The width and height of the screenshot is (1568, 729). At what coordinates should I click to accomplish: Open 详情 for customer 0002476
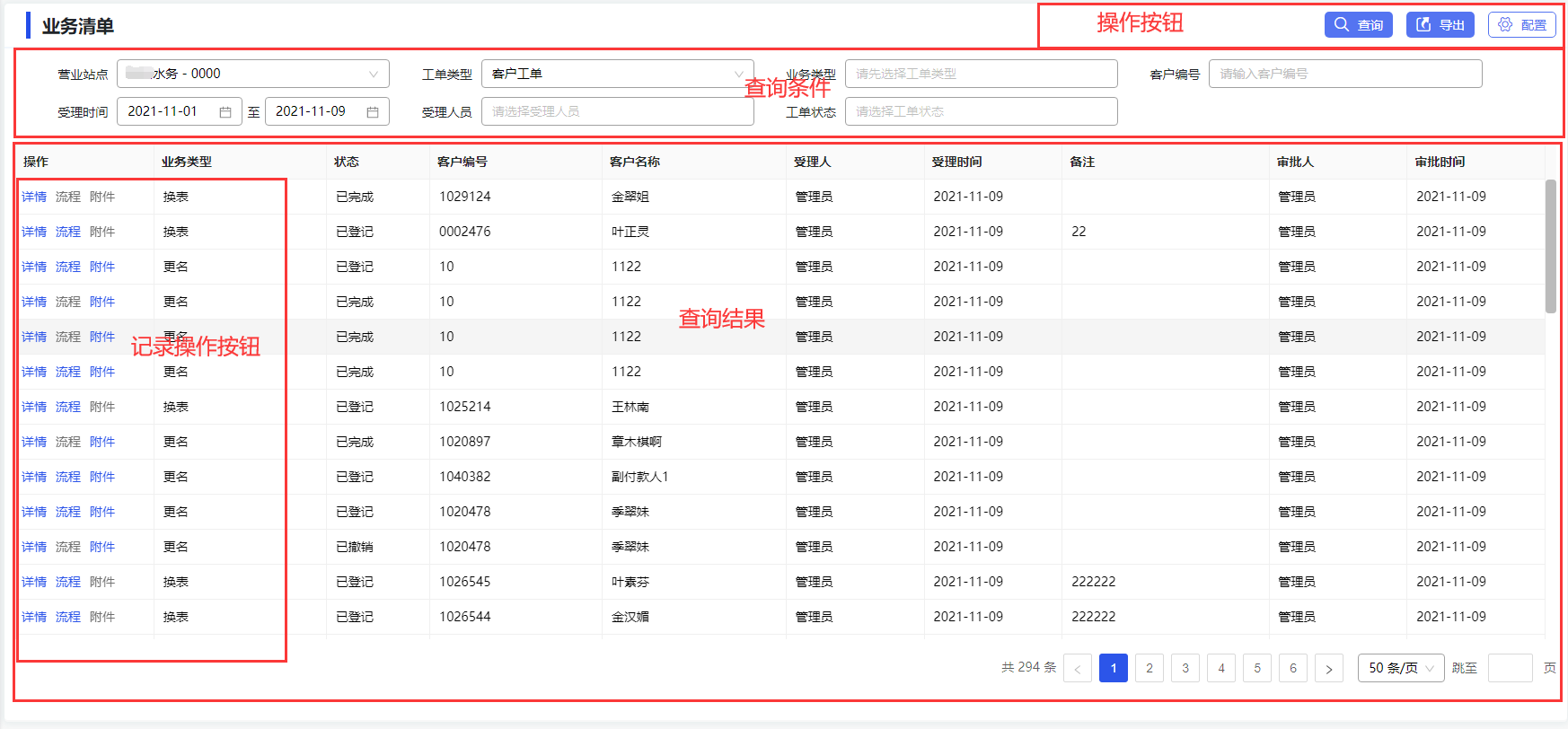coord(34,232)
